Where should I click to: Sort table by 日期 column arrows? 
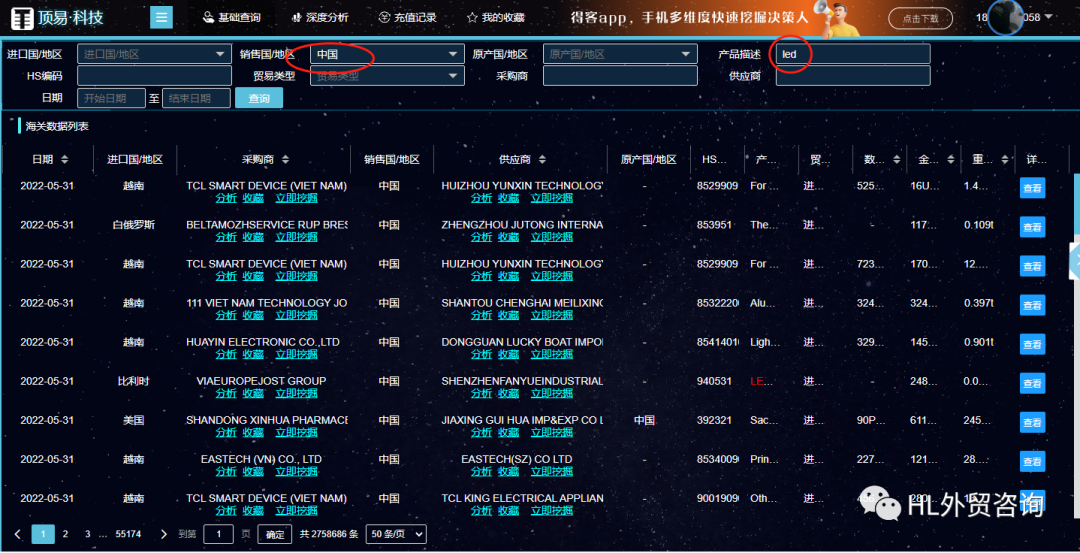pyautogui.click(x=65, y=160)
